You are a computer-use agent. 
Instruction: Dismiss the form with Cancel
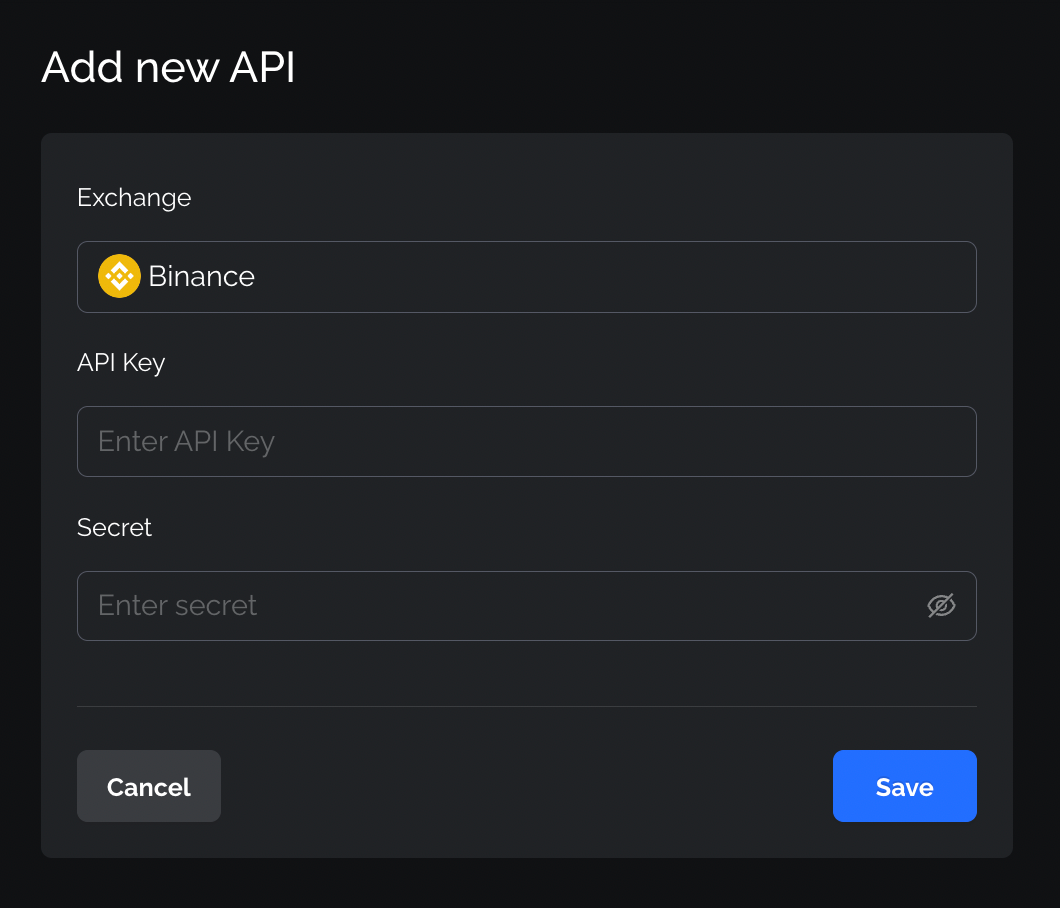[x=149, y=786]
